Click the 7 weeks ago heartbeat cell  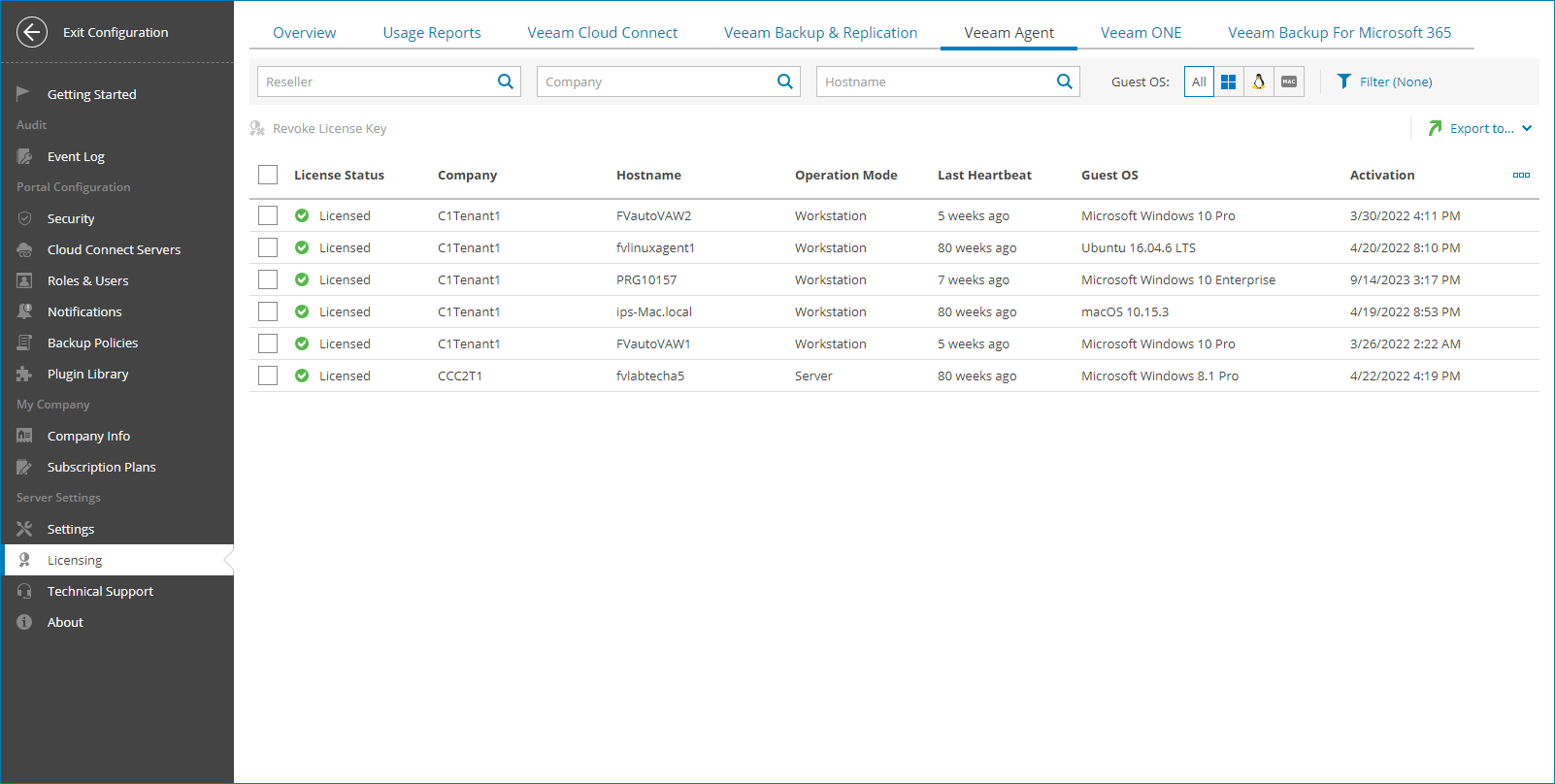974,279
